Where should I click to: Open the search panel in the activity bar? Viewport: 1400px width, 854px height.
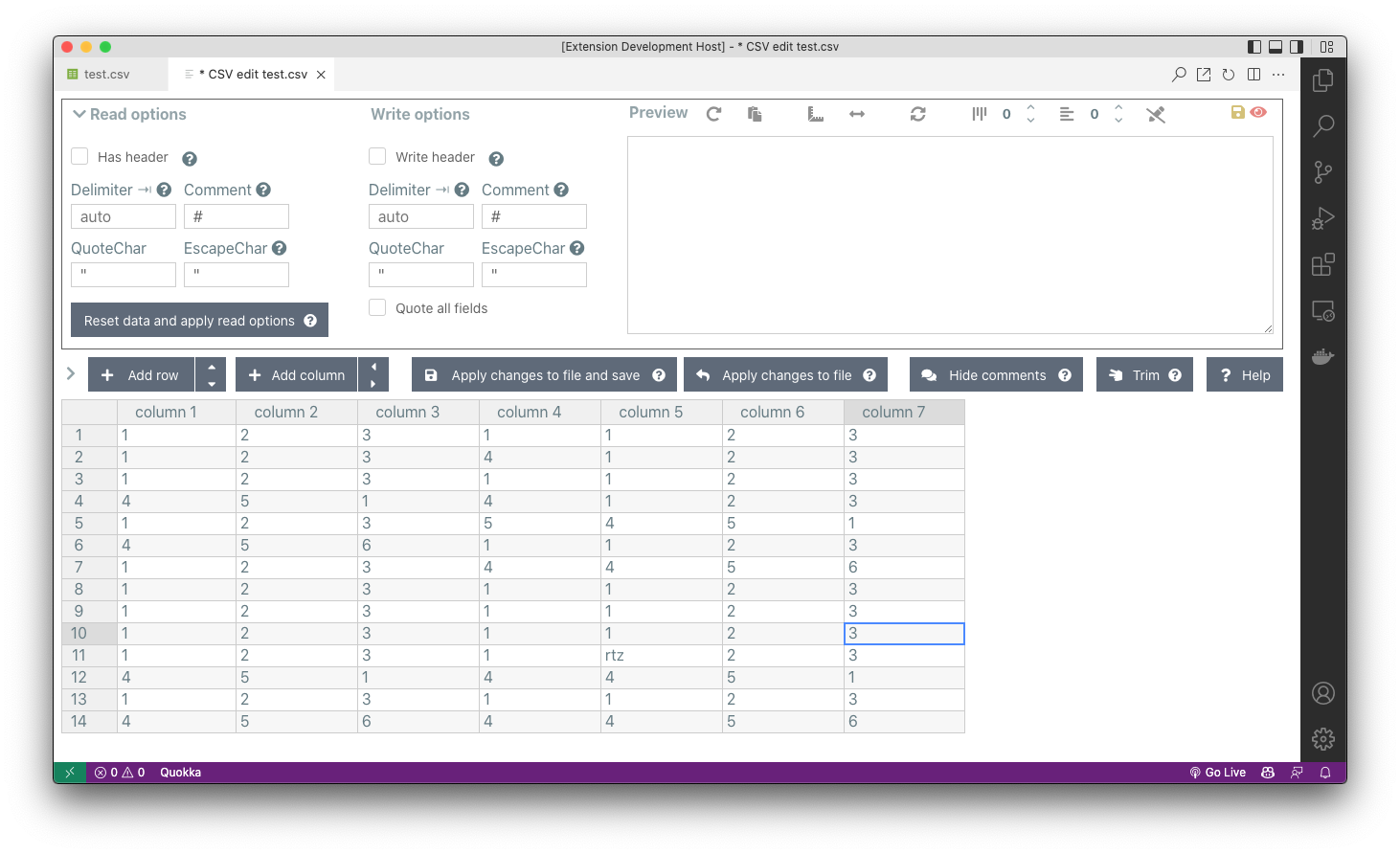(1322, 125)
